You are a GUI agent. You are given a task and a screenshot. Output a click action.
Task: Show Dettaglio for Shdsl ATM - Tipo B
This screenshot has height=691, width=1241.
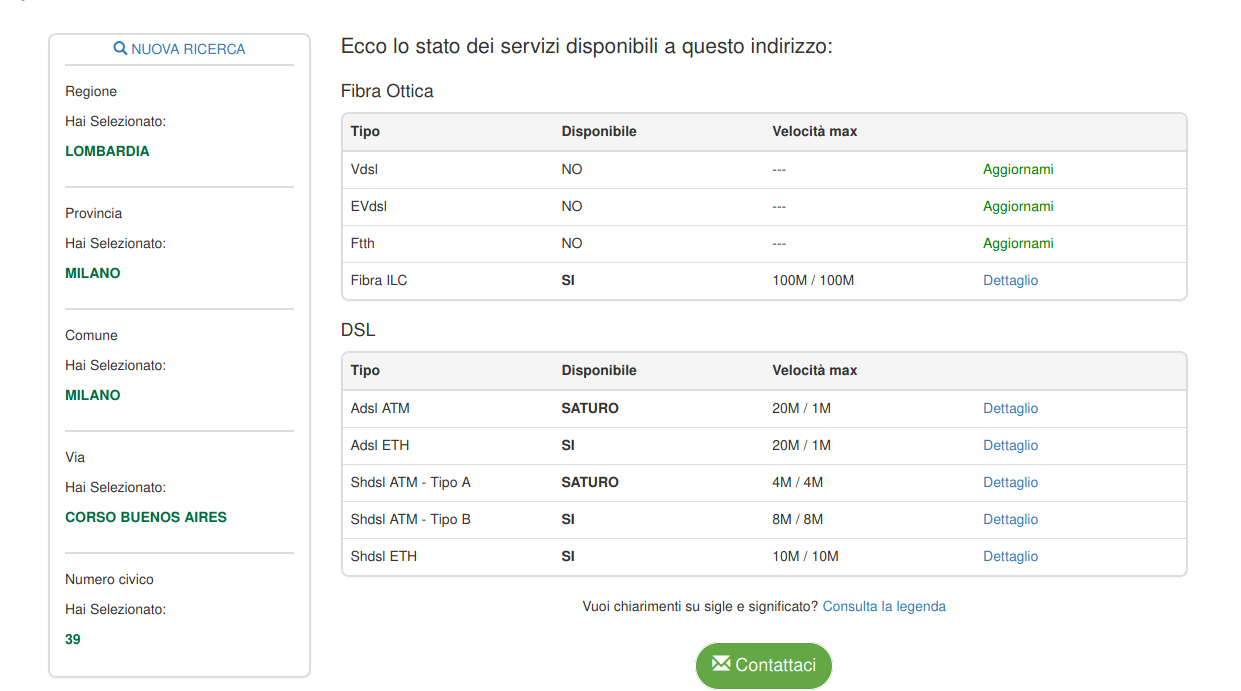[1010, 520]
